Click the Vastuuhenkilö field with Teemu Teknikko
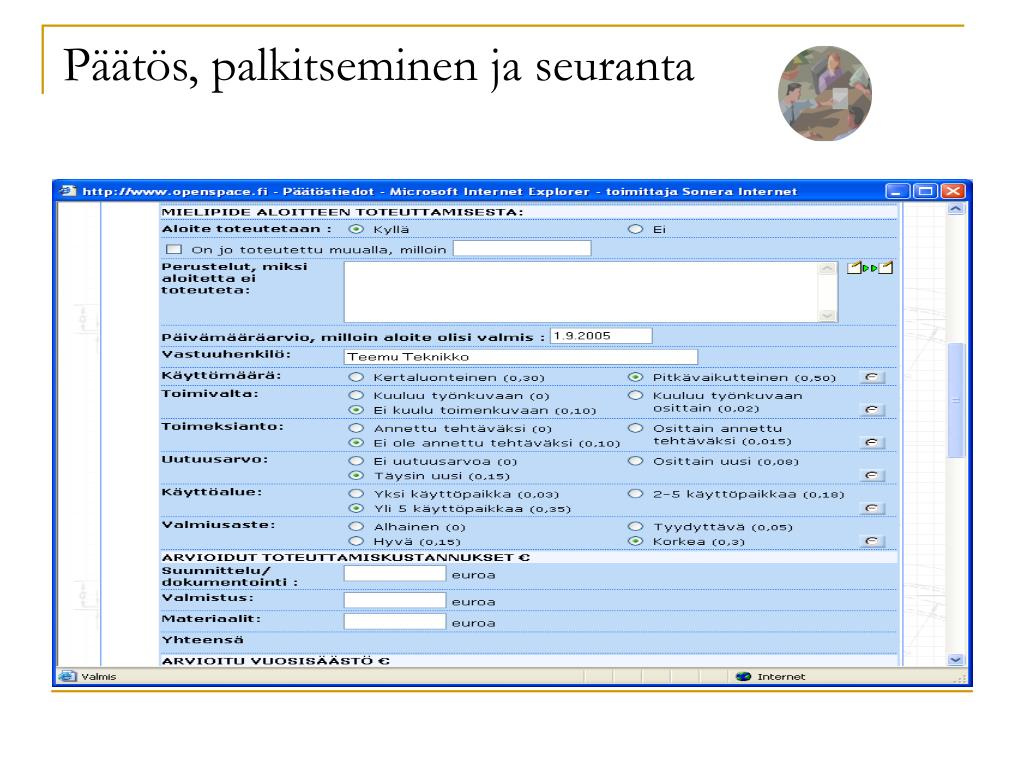 (x=520, y=357)
